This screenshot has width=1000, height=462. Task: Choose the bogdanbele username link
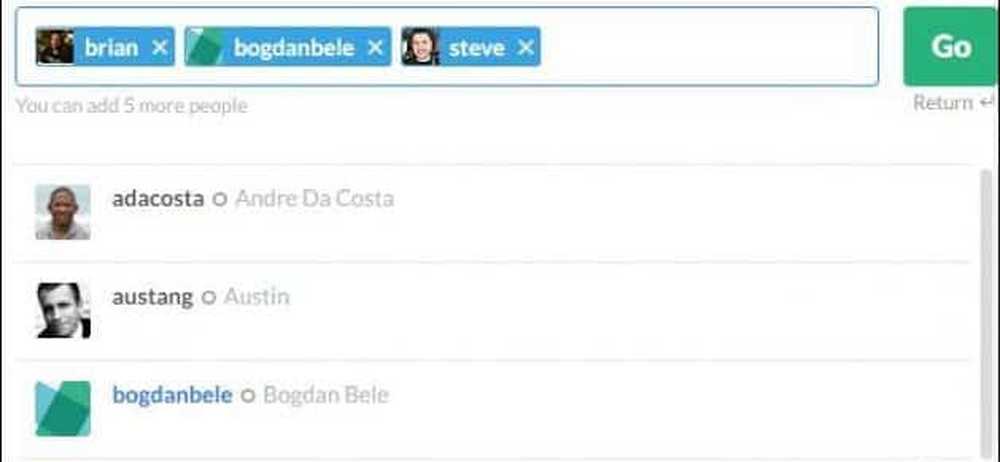coord(172,395)
